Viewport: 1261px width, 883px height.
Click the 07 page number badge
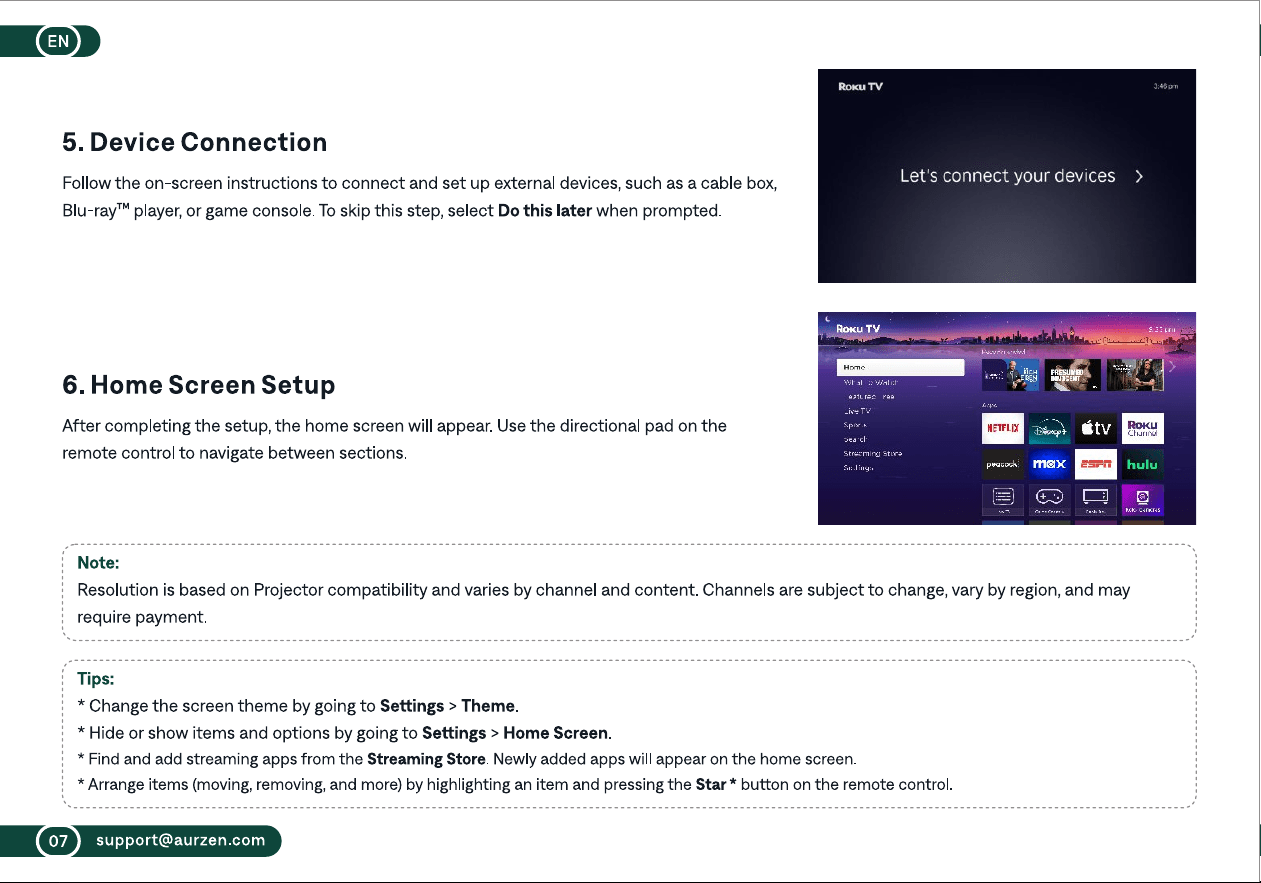pyautogui.click(x=58, y=841)
